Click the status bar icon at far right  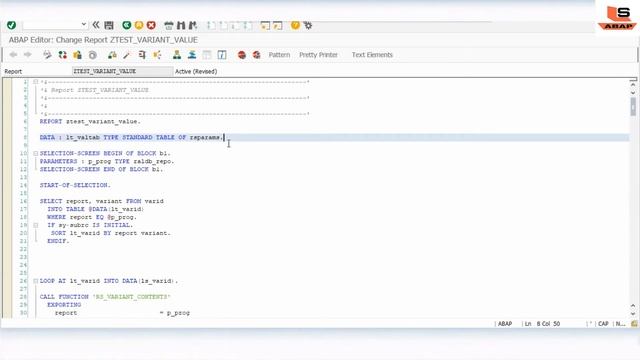point(634,324)
